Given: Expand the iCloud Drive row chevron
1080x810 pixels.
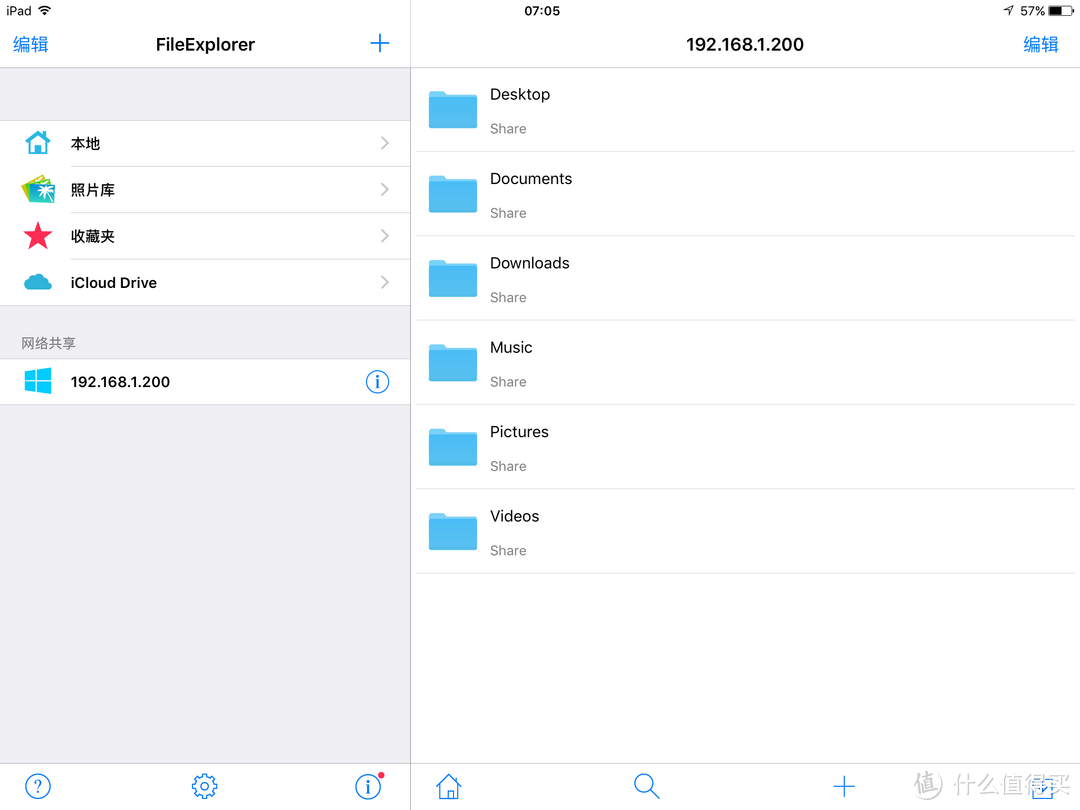Looking at the screenshot, I should [385, 283].
